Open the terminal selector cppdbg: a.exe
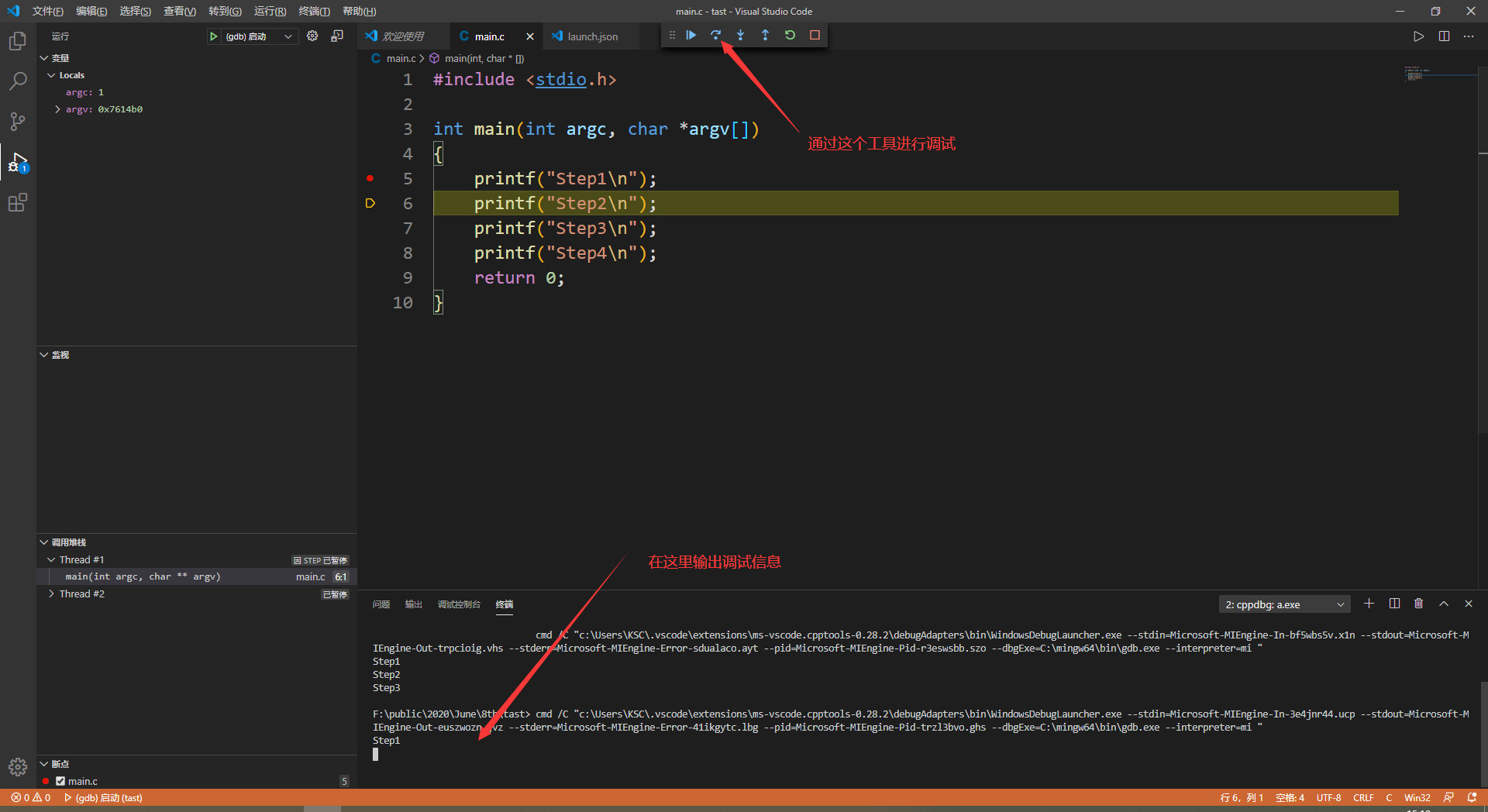The height and width of the screenshot is (812, 1488). click(1284, 604)
